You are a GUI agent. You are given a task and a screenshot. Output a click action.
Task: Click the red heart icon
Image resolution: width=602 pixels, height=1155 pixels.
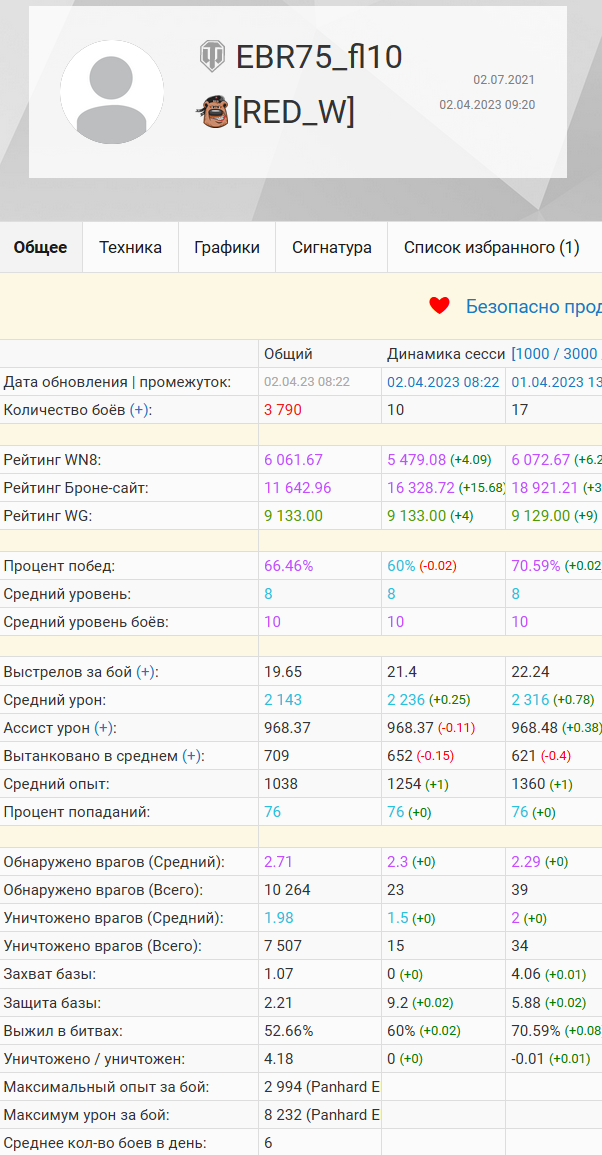click(439, 306)
